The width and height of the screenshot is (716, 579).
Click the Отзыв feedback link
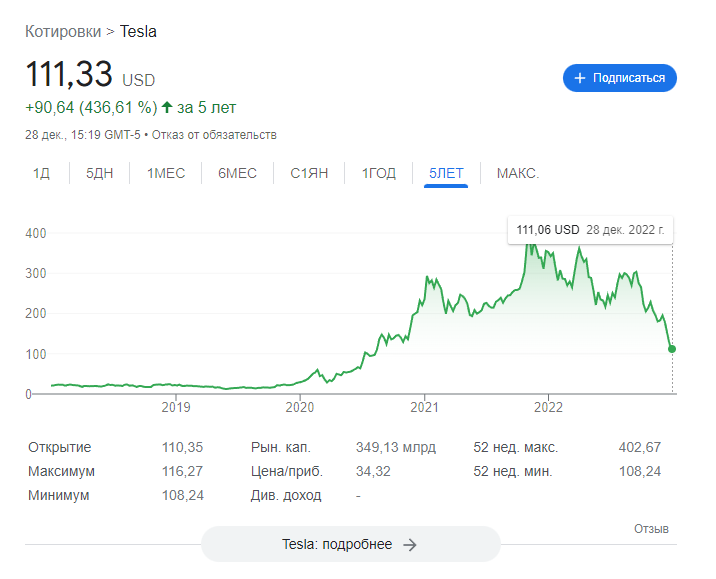pos(651,528)
